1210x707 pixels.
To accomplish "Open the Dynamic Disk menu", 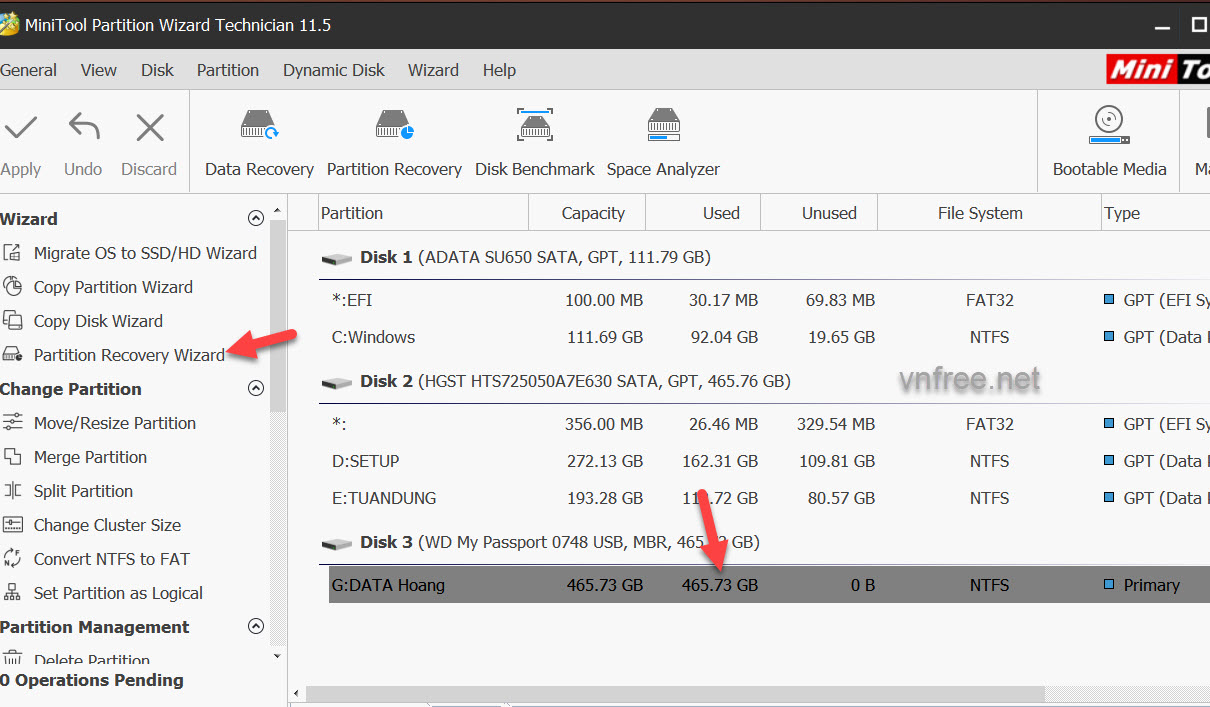I will 333,70.
